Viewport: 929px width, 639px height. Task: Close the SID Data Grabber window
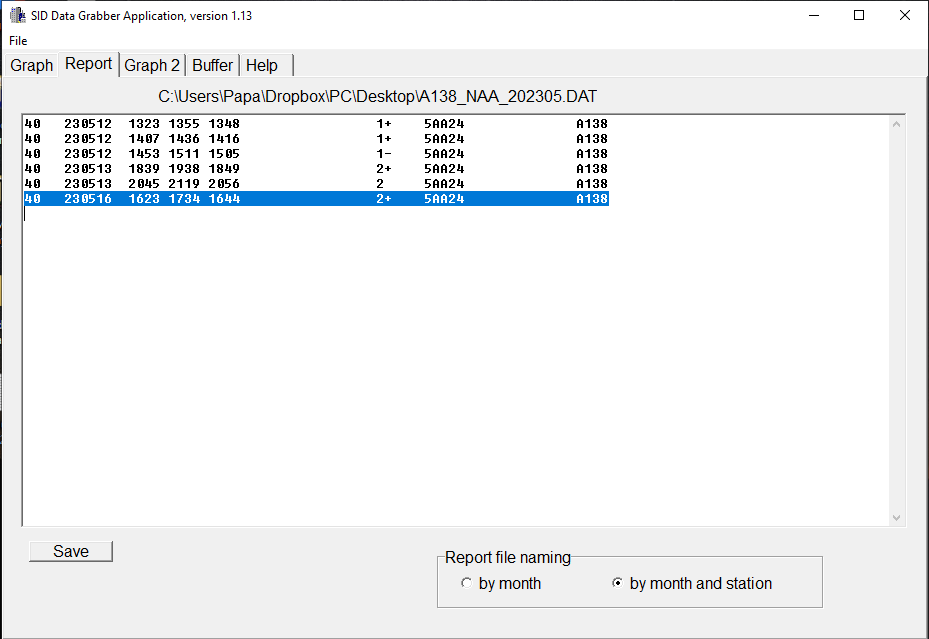(905, 15)
